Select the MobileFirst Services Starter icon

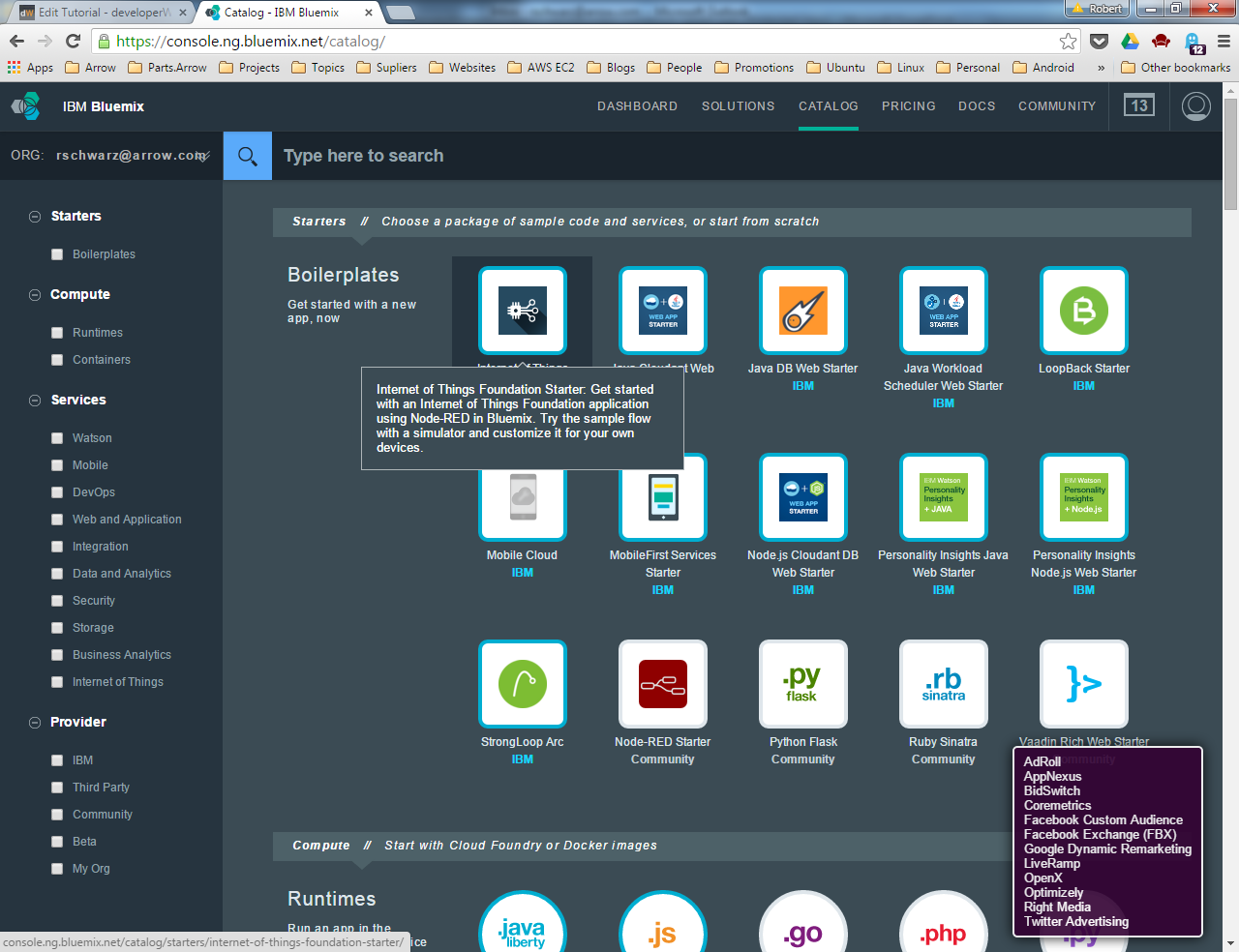coord(663,497)
